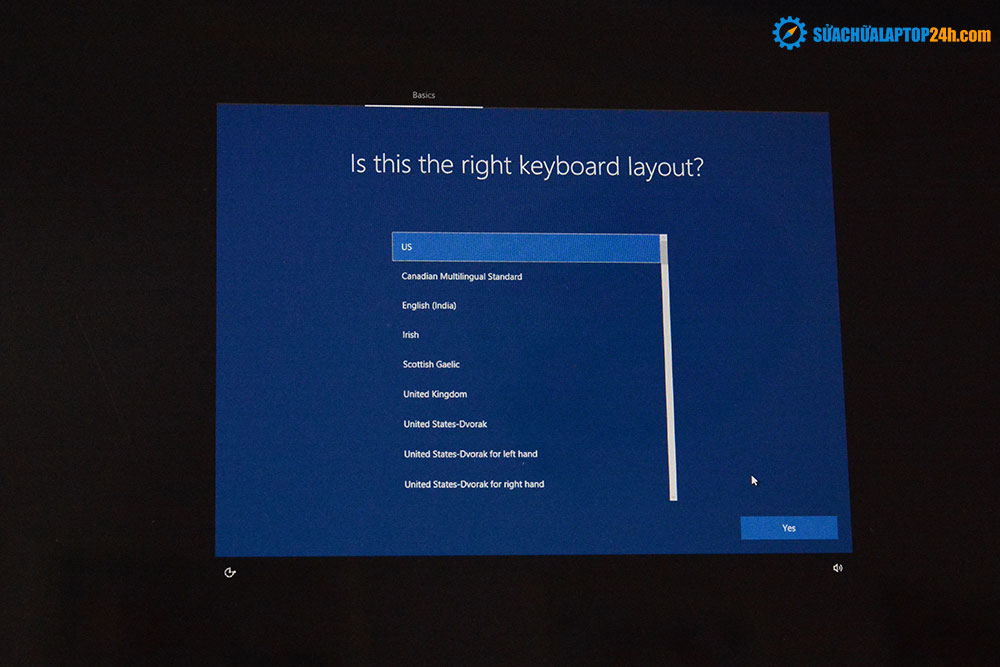
Task: Choose Canadian Multilingual Standard layout
Action: [x=462, y=276]
